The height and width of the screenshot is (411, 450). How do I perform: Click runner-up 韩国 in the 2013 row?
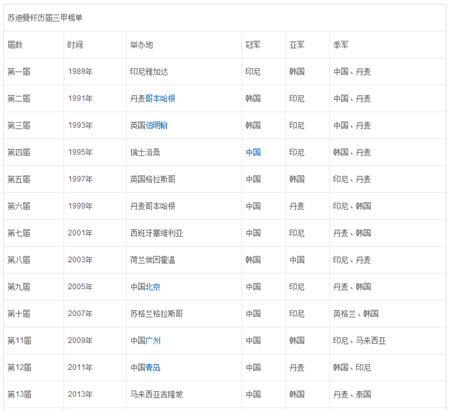click(x=297, y=395)
